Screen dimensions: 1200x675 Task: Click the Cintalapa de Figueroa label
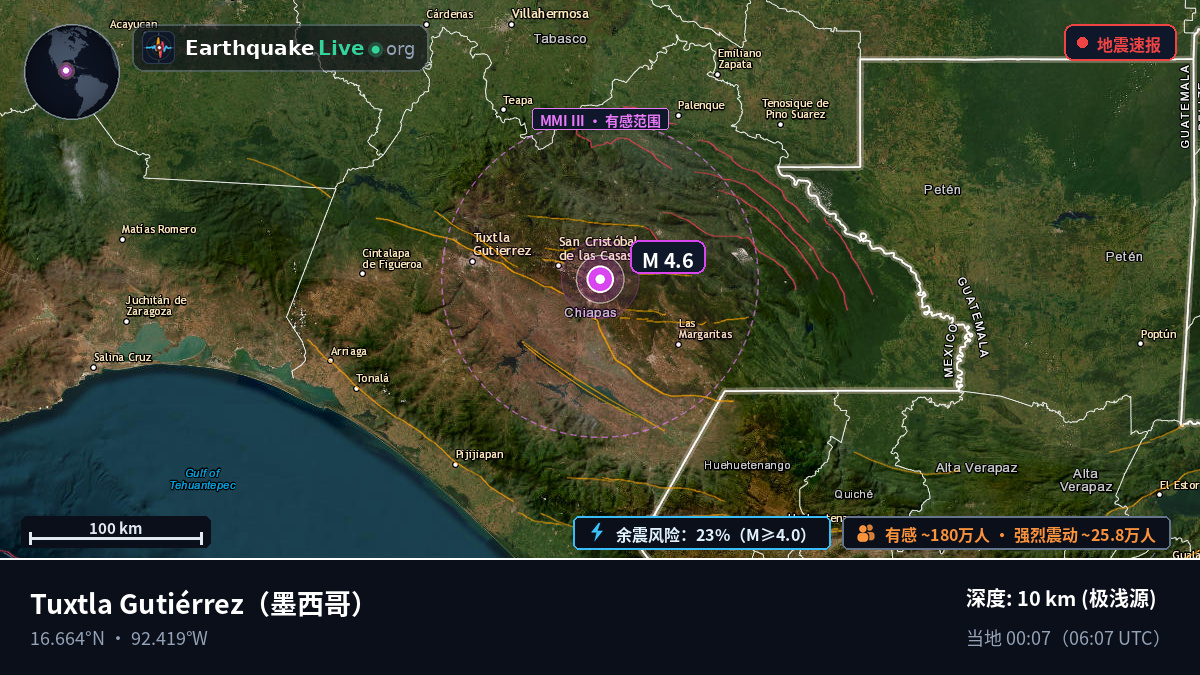pyautogui.click(x=392, y=259)
